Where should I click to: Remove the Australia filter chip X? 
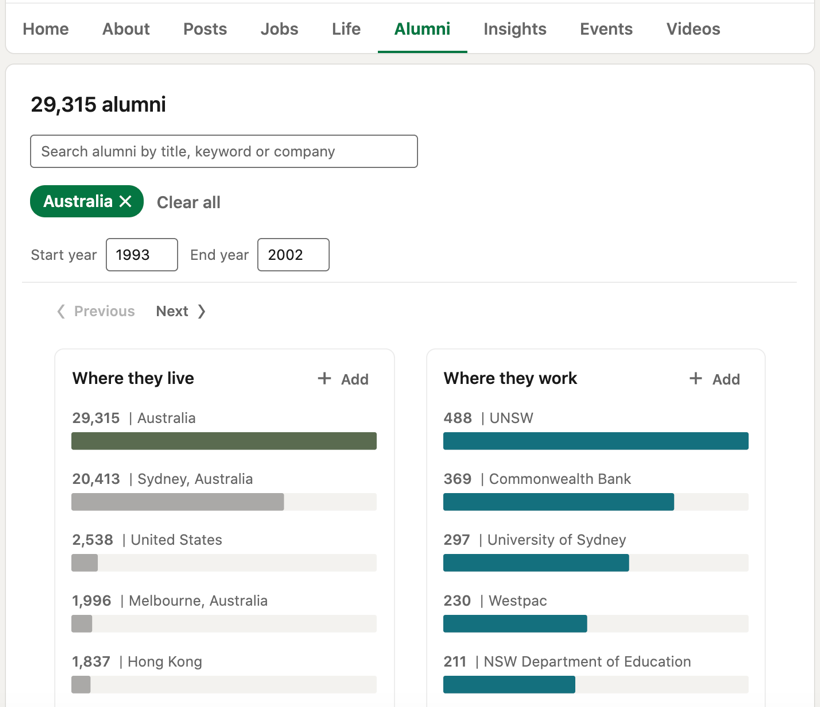click(126, 202)
